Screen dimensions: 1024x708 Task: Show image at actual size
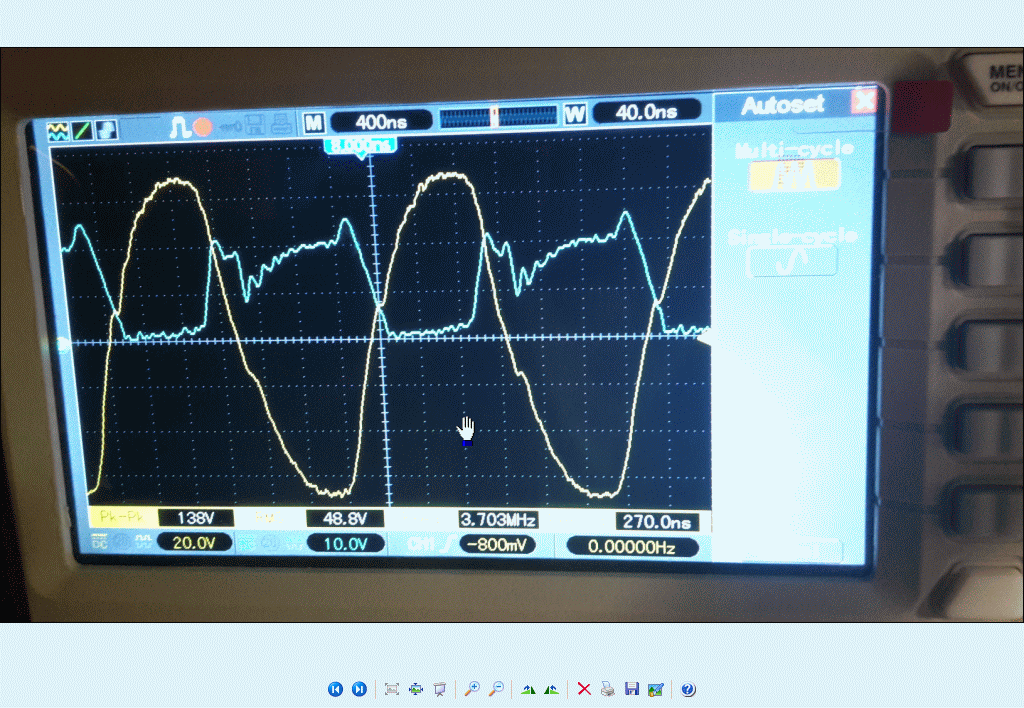pyautogui.click(x=416, y=689)
